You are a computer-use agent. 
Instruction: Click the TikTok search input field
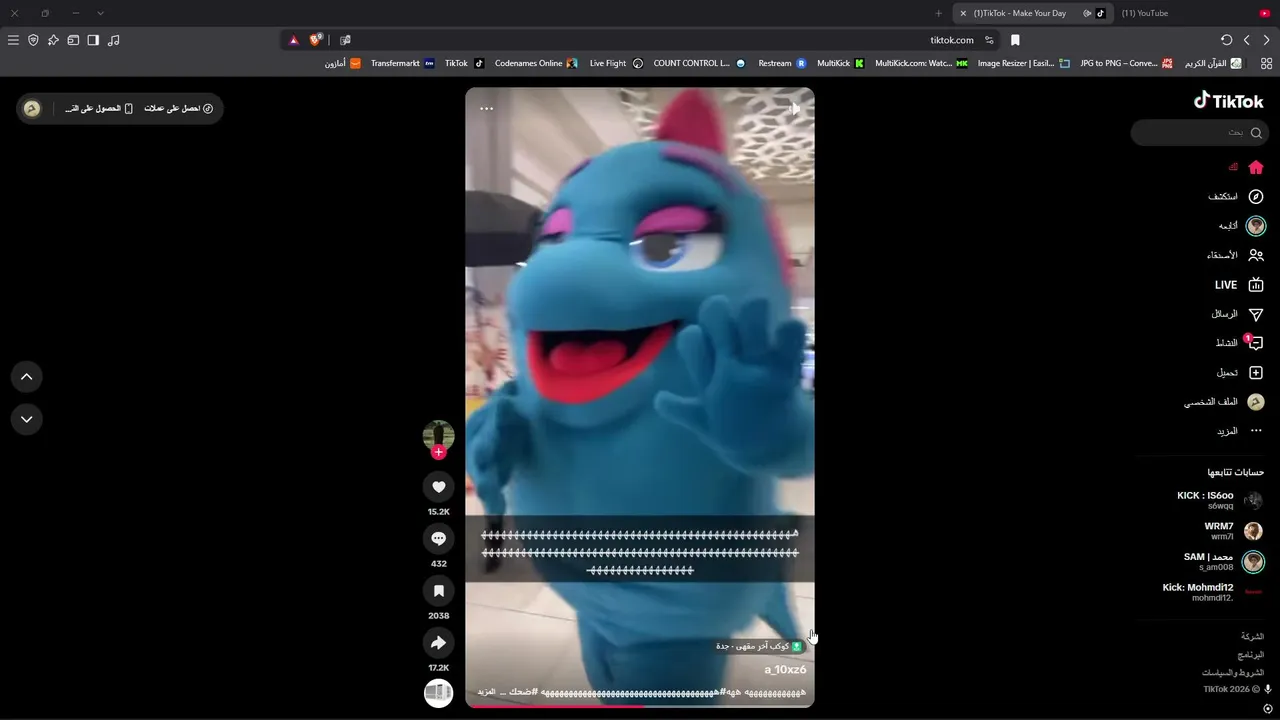pos(1199,132)
